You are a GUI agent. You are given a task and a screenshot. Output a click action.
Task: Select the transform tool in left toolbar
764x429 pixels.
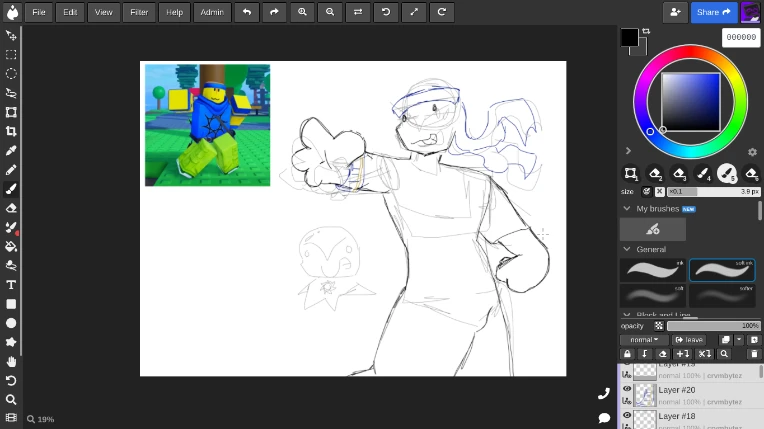click(x=11, y=112)
